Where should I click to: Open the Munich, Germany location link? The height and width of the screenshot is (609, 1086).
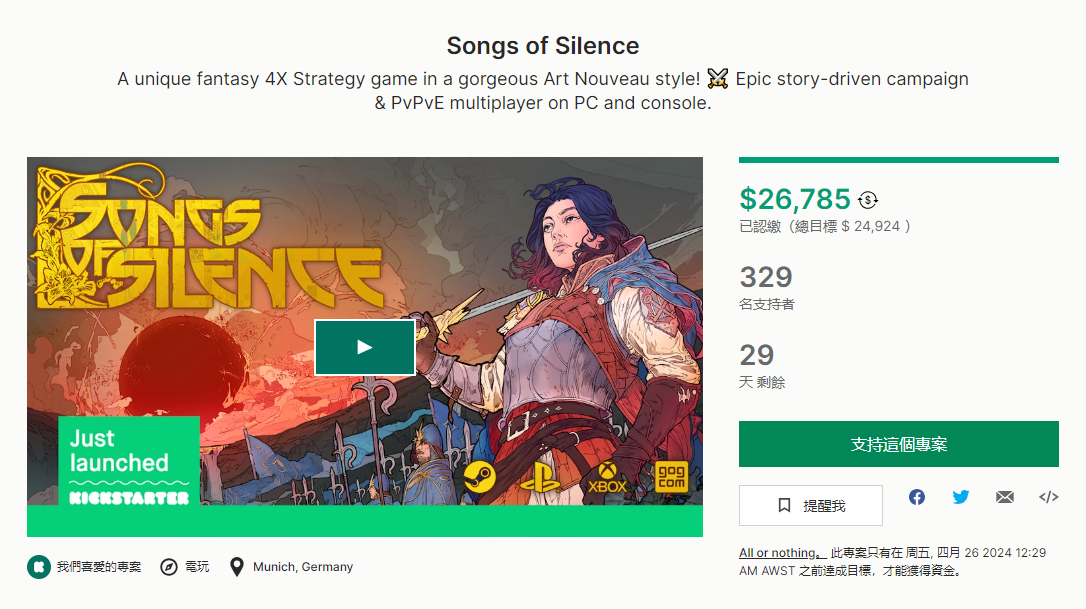[303, 567]
